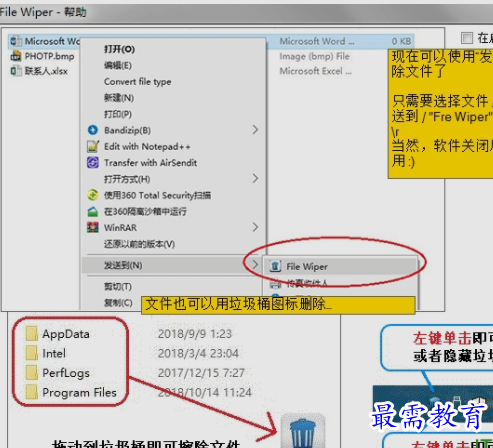Choose 新建(N) from the context menu
This screenshot has height=448, width=493.
(x=119, y=98)
